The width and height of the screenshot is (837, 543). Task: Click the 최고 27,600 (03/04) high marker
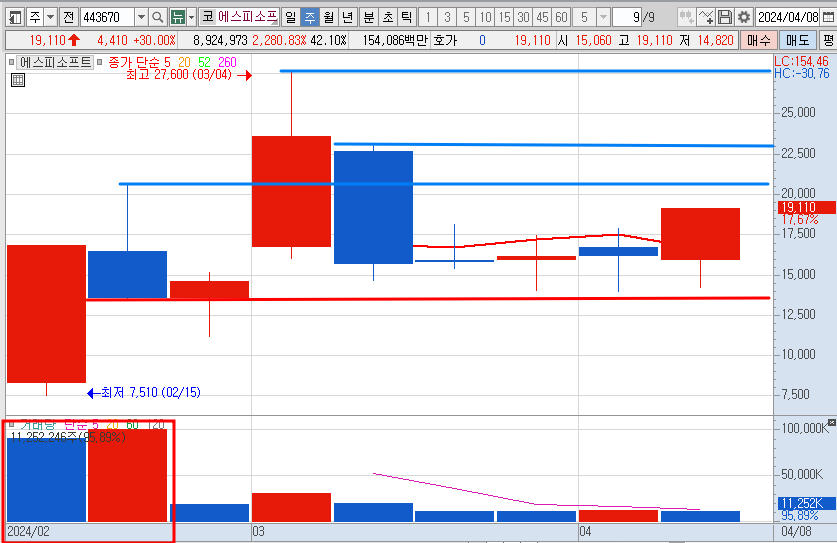click(x=189, y=75)
